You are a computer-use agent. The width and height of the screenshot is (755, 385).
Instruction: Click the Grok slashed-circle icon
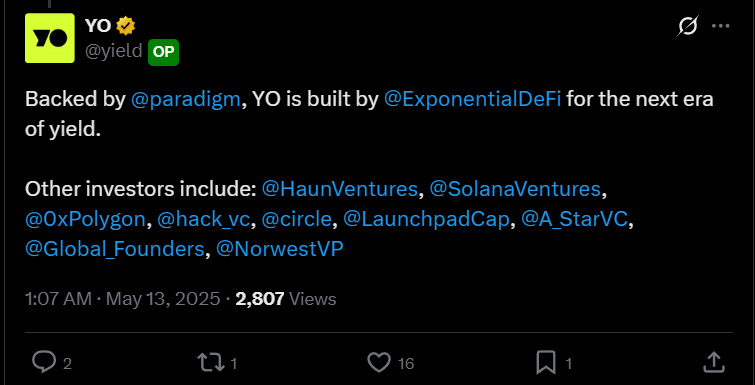(688, 26)
